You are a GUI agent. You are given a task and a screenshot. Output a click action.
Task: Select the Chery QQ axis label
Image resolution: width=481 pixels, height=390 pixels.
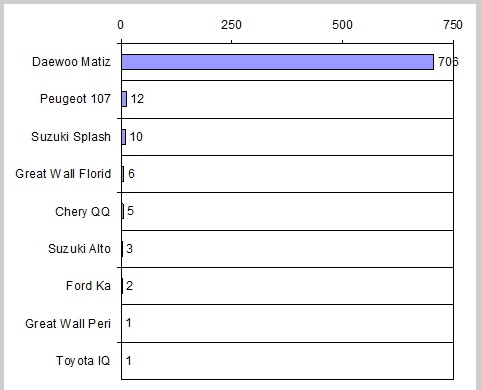click(82, 212)
